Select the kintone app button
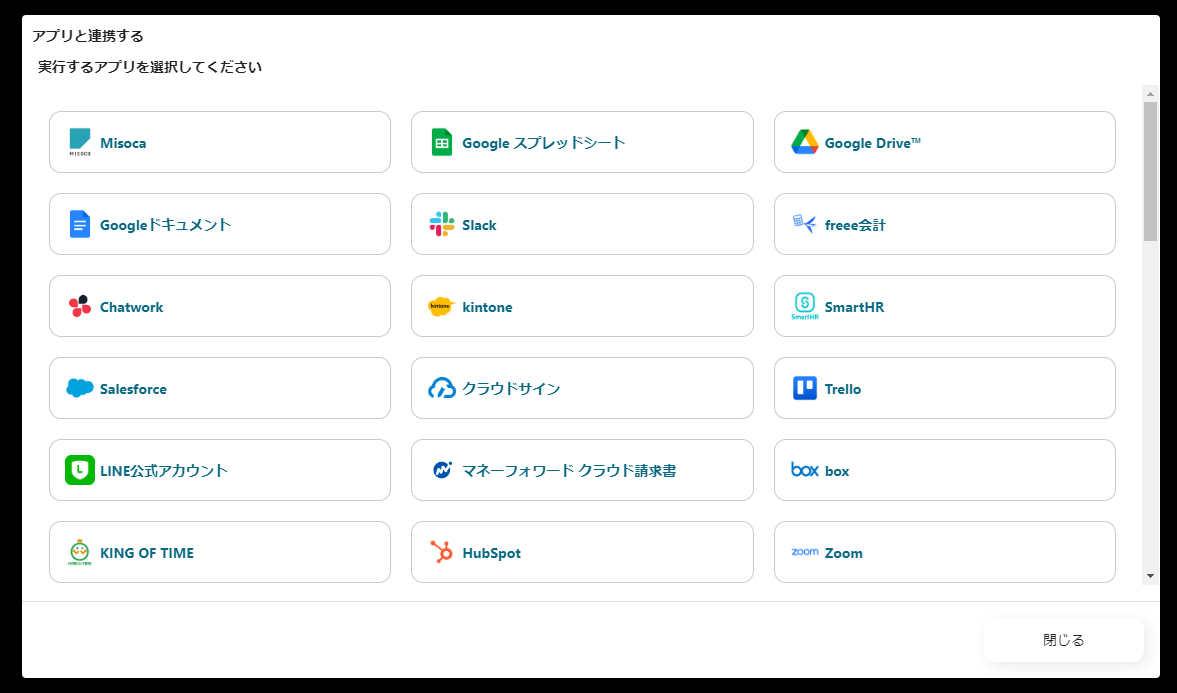 pos(582,306)
